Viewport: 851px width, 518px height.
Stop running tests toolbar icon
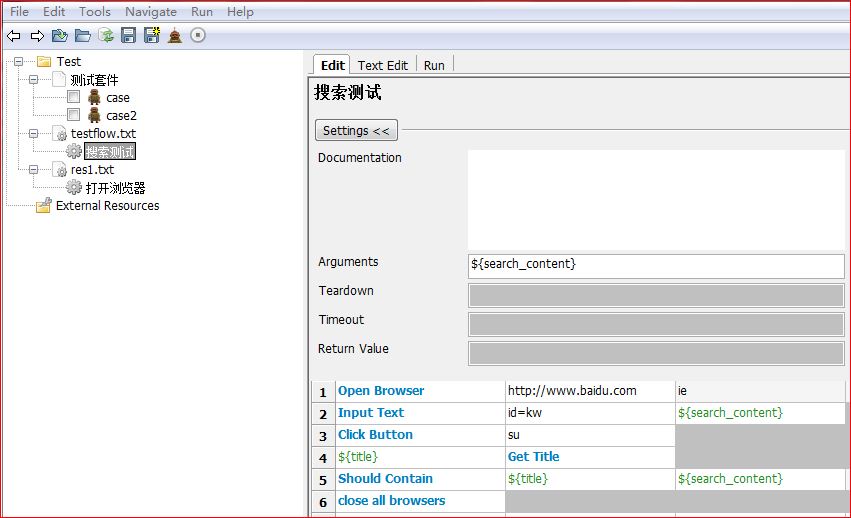pyautogui.click(x=198, y=35)
